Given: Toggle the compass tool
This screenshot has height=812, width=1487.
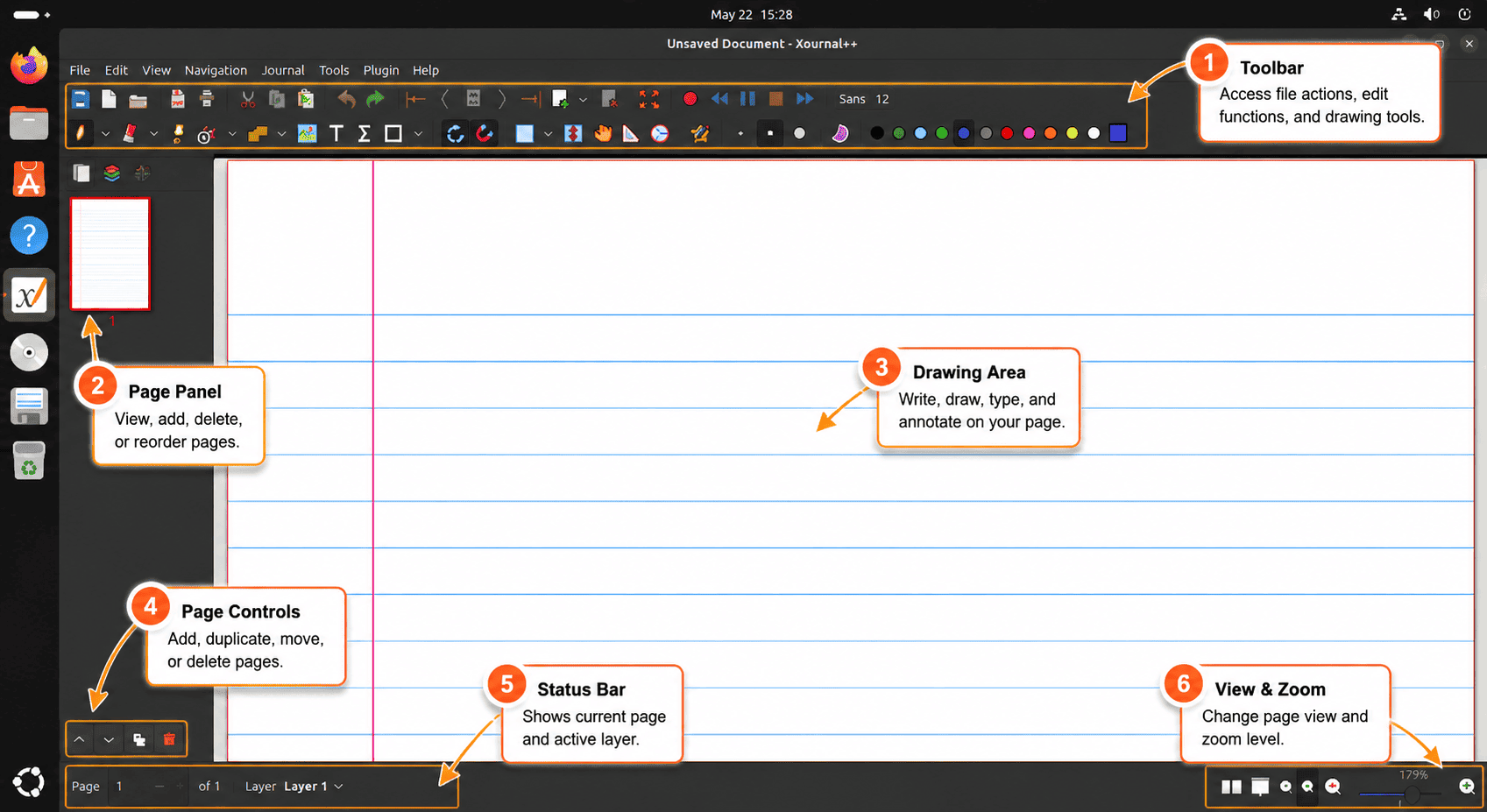Looking at the screenshot, I should [x=660, y=133].
